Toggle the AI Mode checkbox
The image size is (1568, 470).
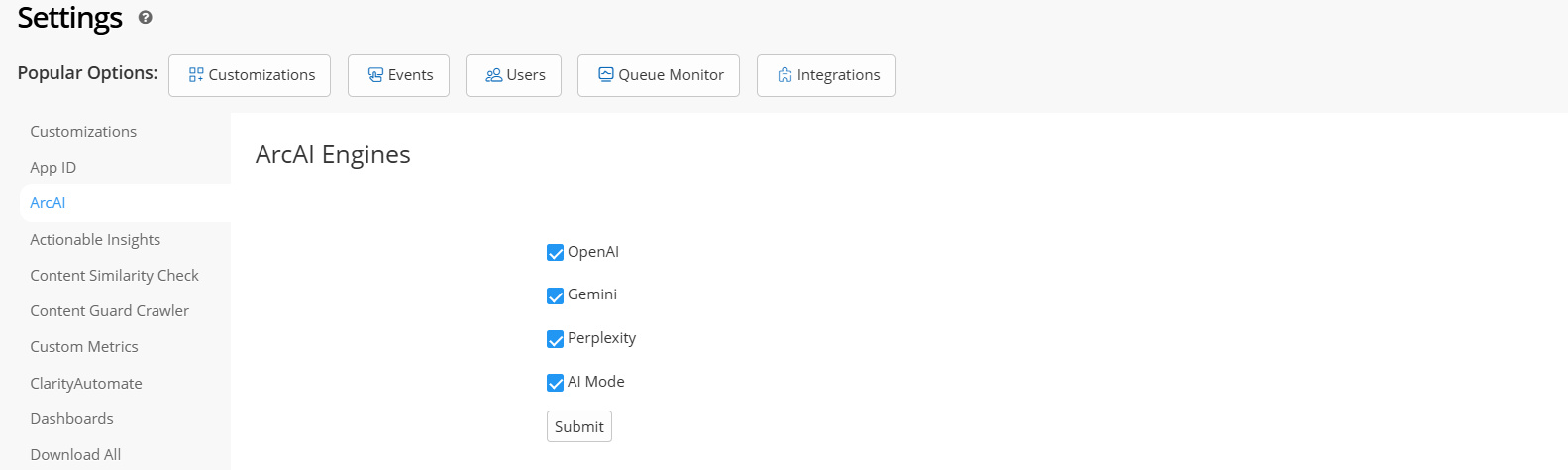click(x=556, y=383)
